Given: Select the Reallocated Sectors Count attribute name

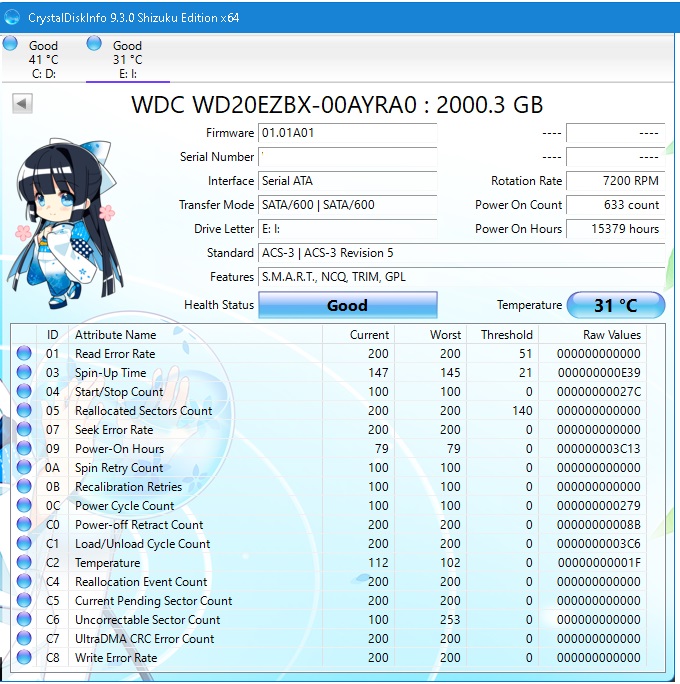Looking at the screenshot, I should coord(144,410).
